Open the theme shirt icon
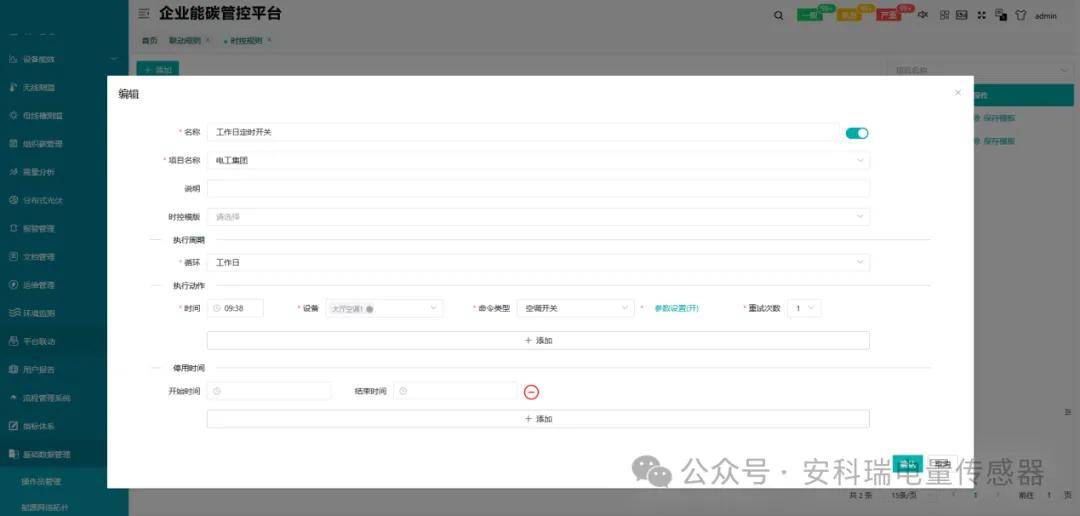Image resolution: width=1080 pixels, height=516 pixels. (1021, 15)
